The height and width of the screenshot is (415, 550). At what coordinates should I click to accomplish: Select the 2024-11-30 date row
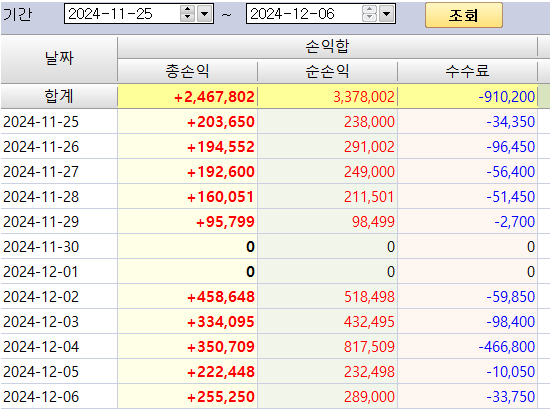click(59, 247)
